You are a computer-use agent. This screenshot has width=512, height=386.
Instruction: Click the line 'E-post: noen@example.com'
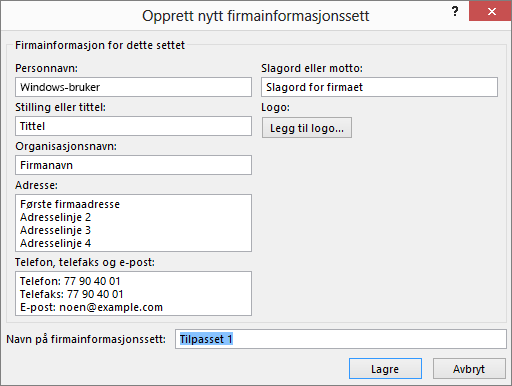click(91, 307)
